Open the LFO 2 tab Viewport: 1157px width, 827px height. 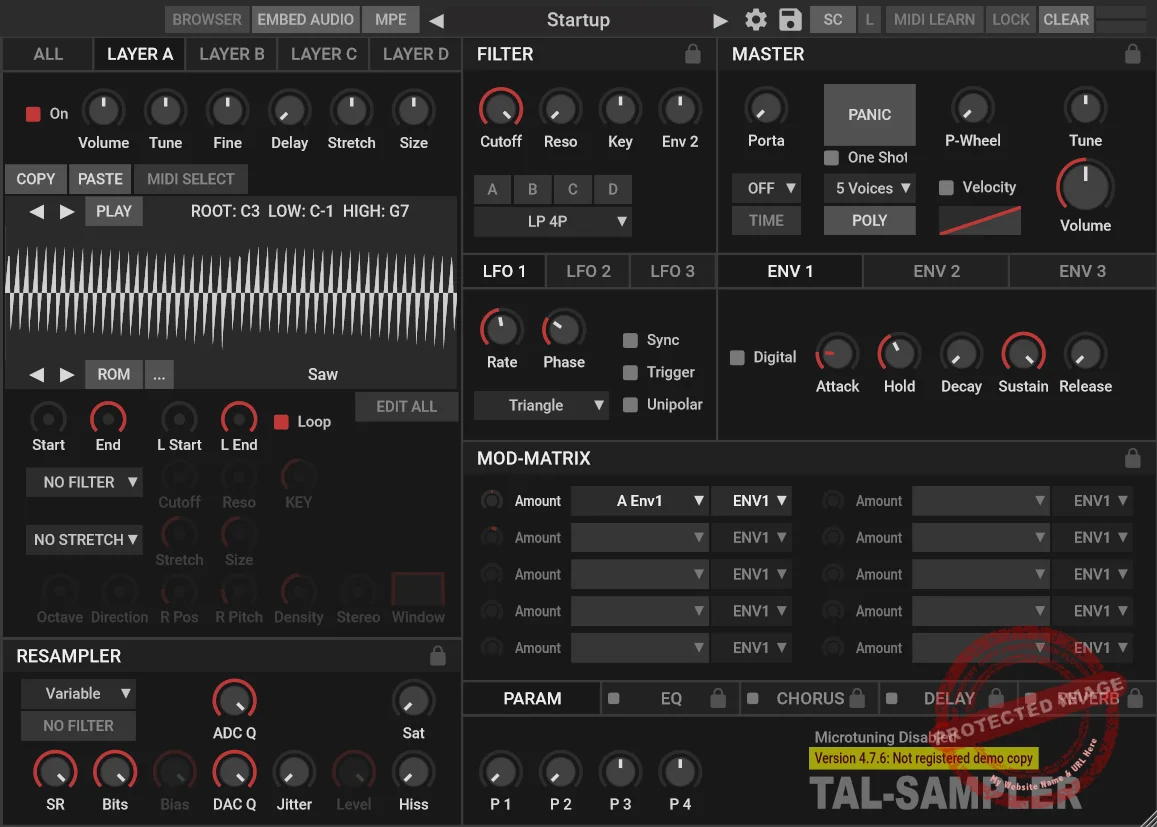click(588, 271)
